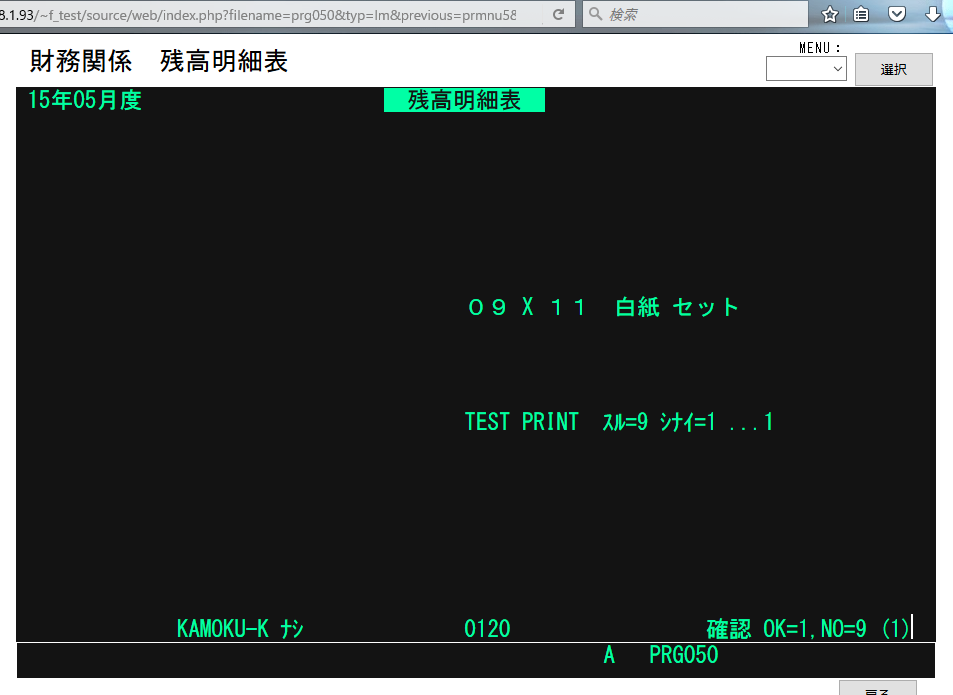
Task: Click the TEST PRINT prompt line
Action: coord(619,422)
